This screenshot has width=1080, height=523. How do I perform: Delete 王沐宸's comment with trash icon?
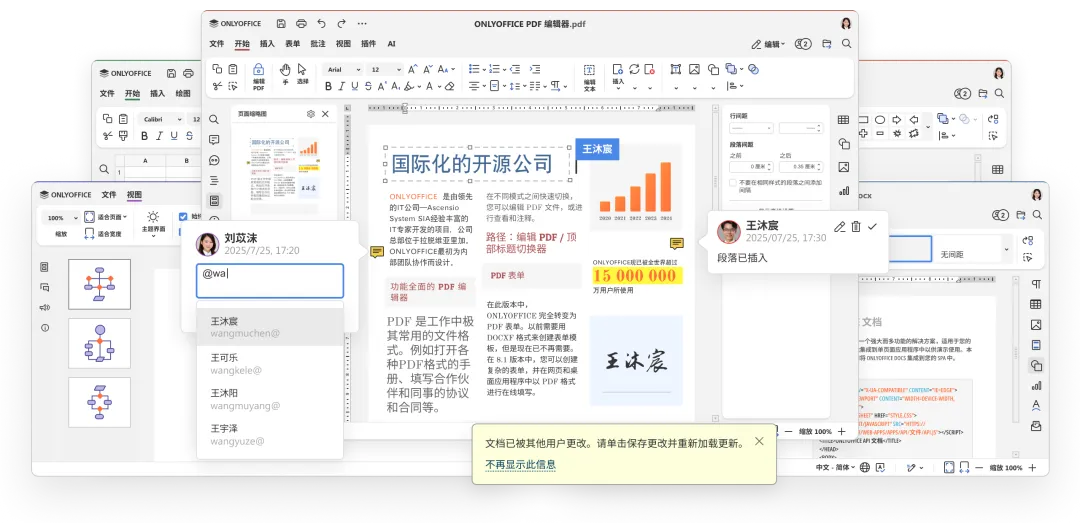click(x=855, y=227)
